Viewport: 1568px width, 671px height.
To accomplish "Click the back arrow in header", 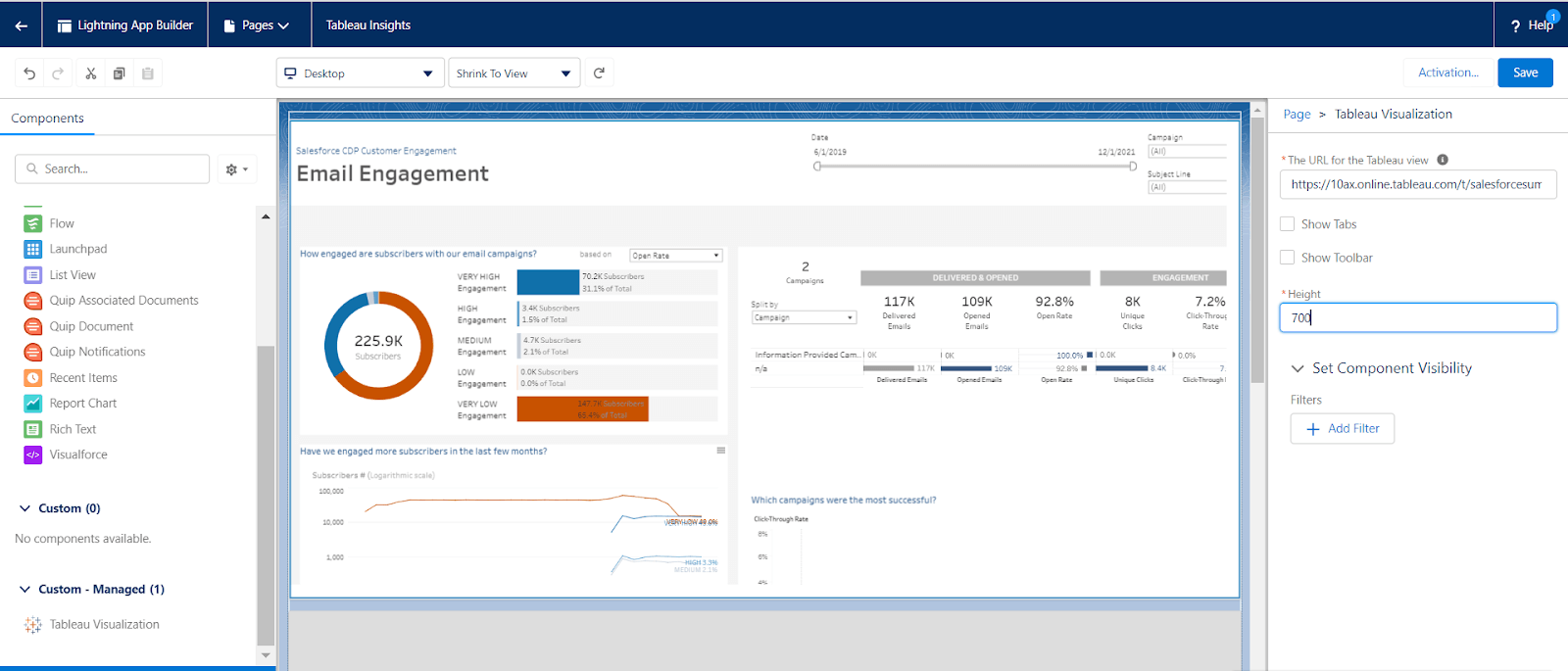I will 21,25.
